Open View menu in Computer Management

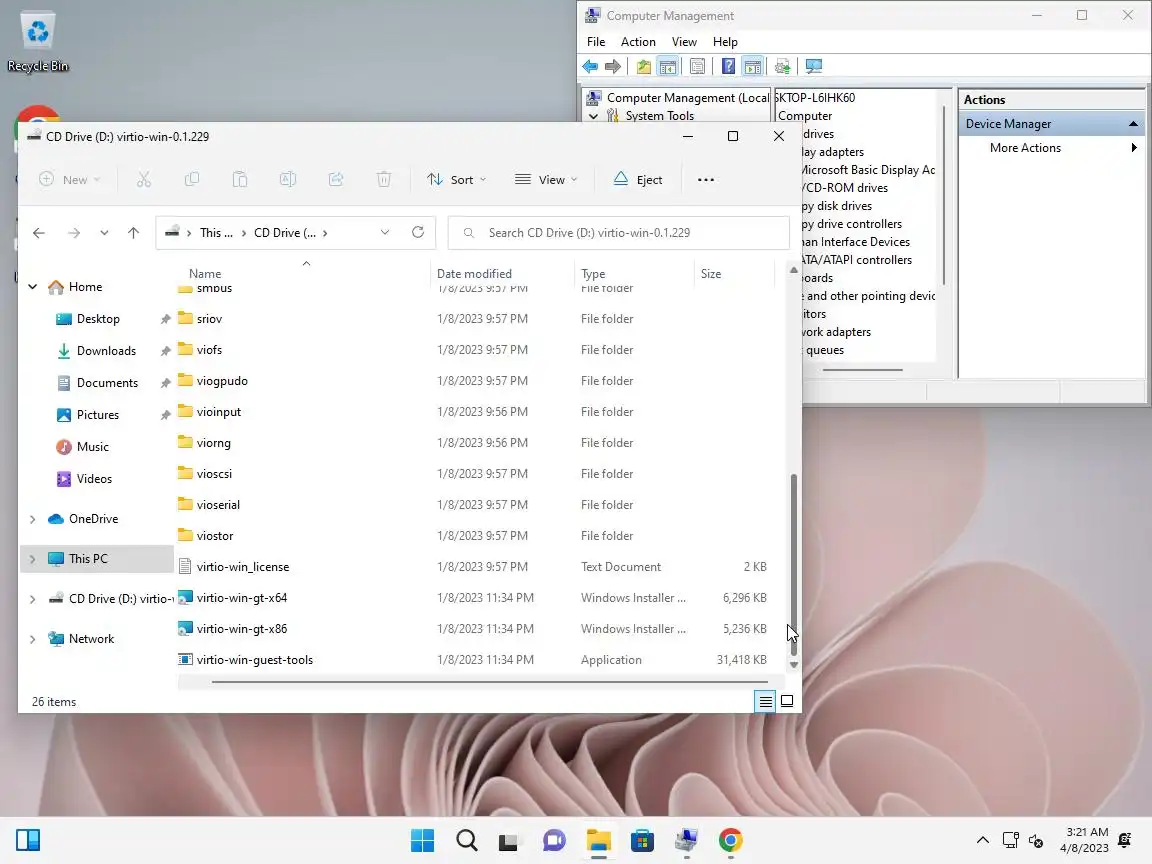[683, 42]
